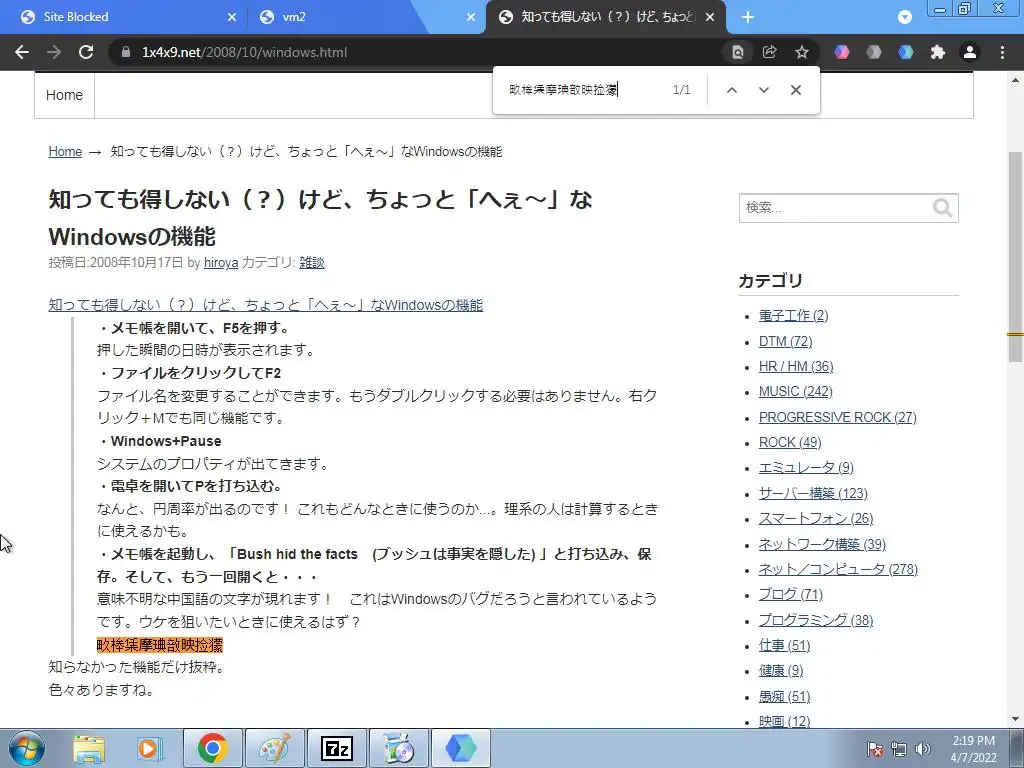Click the sidebar 検索 search field

tap(836, 208)
